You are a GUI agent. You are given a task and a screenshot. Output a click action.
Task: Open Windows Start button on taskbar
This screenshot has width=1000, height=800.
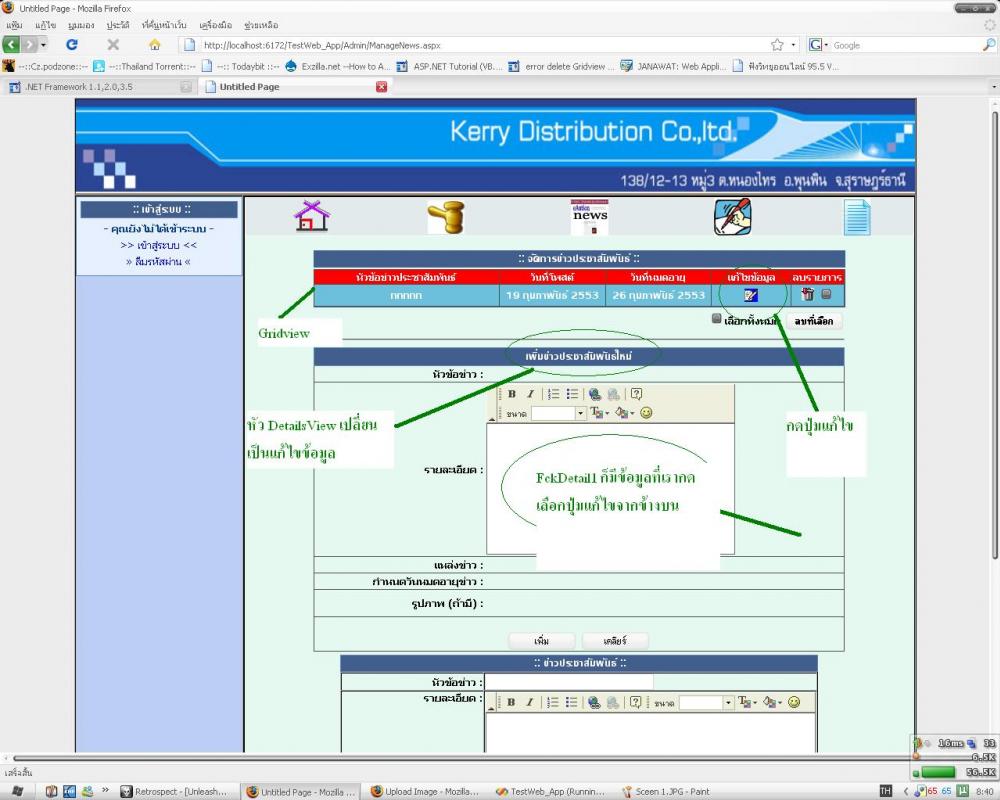click(18, 791)
